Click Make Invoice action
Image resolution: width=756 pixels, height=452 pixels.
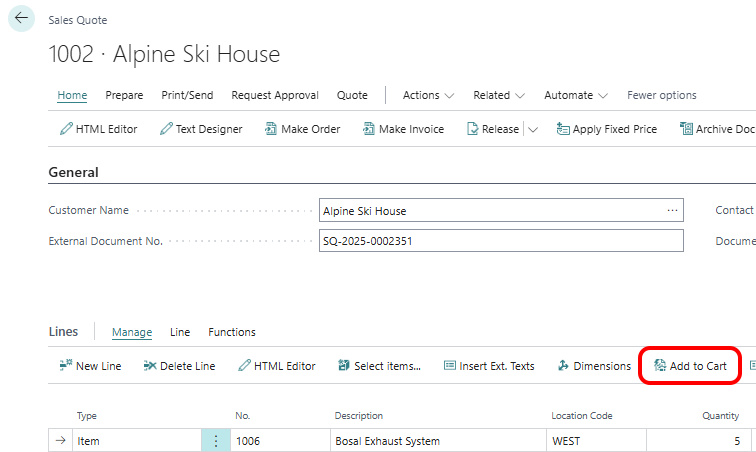pos(402,129)
